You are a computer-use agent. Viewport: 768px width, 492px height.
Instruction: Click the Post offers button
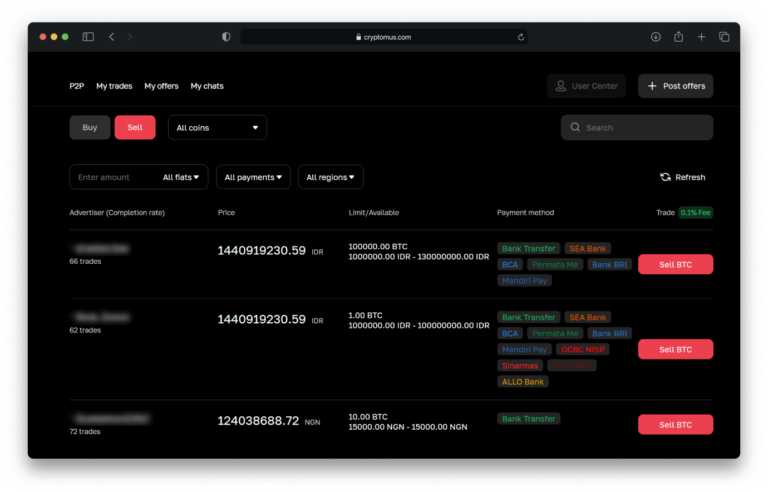click(676, 86)
